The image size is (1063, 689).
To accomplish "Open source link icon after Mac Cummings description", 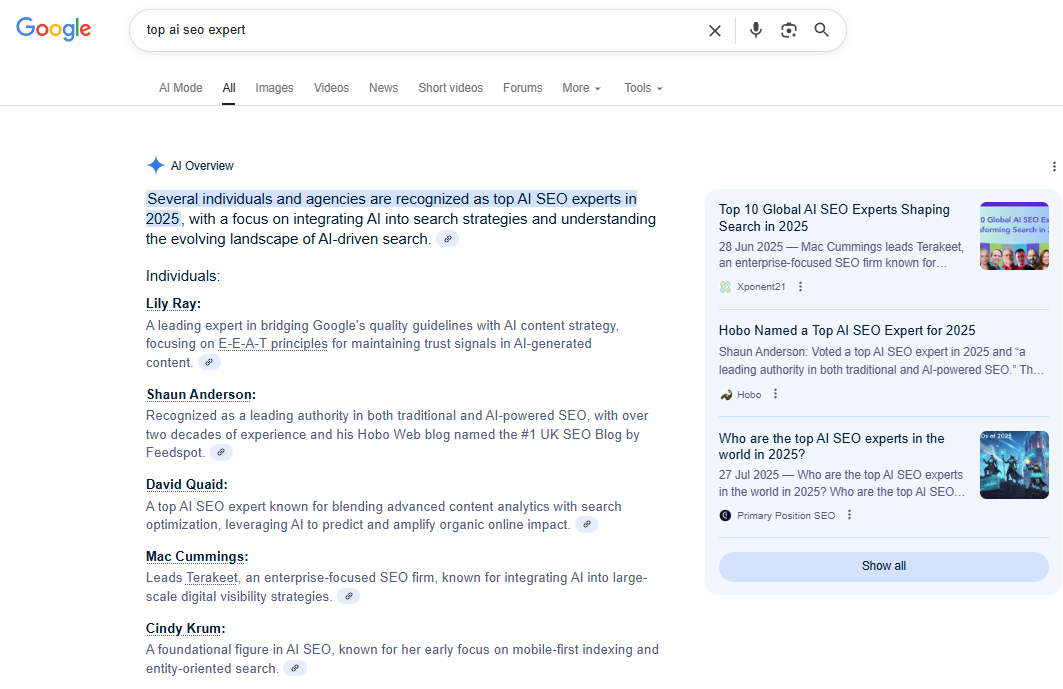I will pos(348,597).
